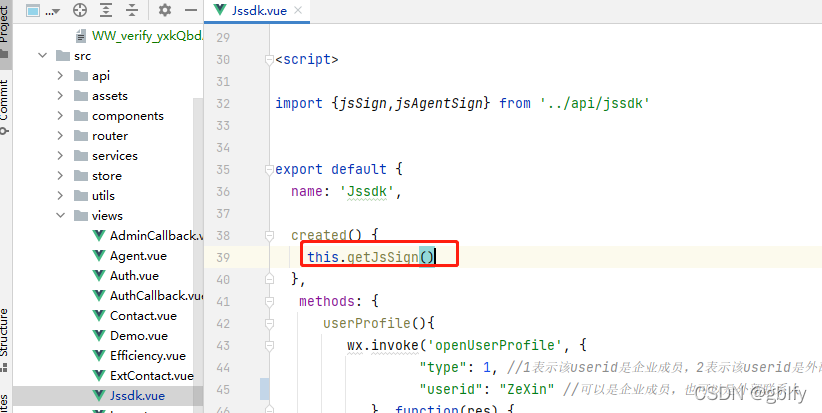The height and width of the screenshot is (413, 822).
Task: Click Expand All in project toolbar
Action: (106, 10)
